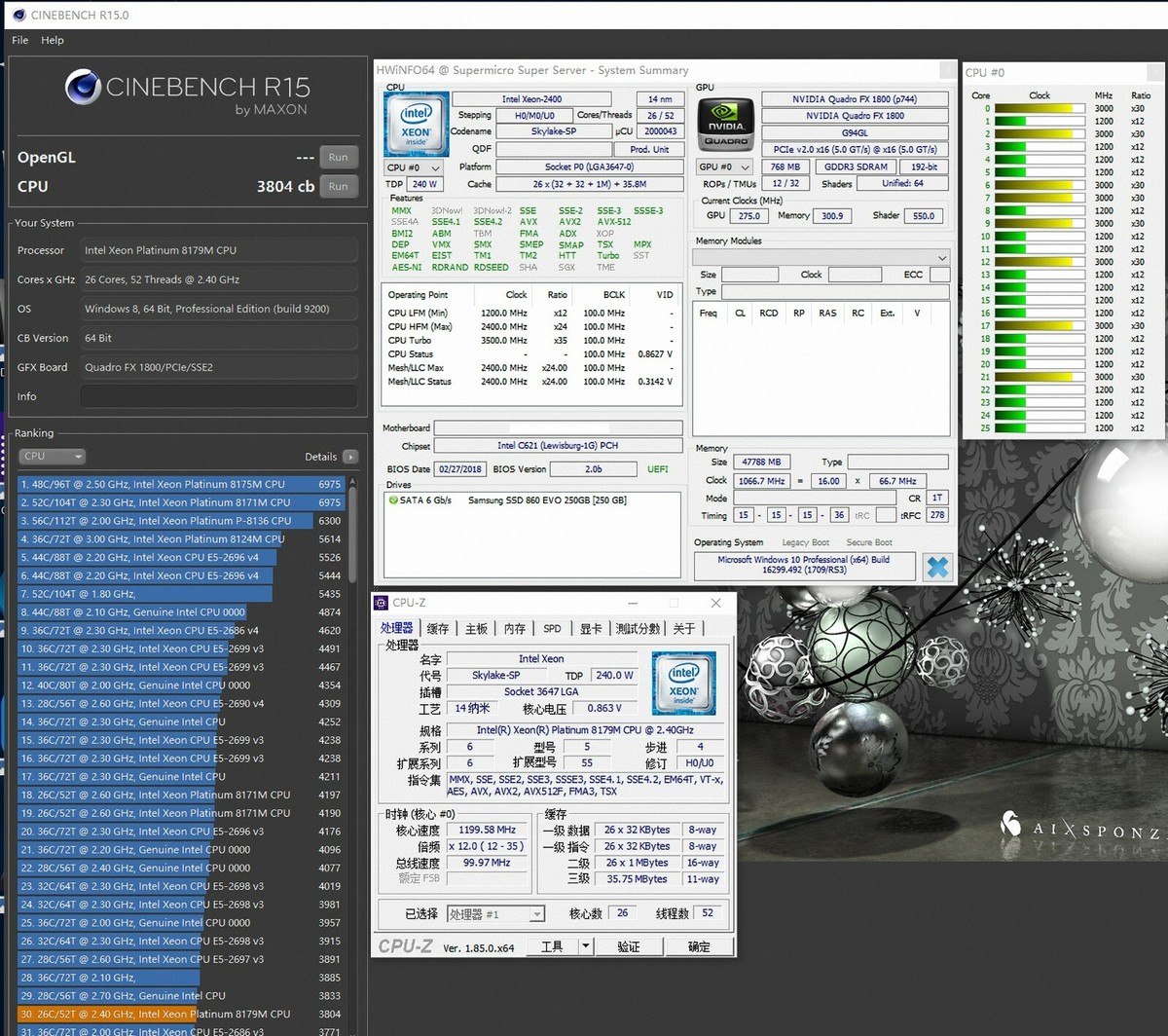Switch to the 关于 tab in CPU-Z
1168x1036 pixels.
click(684, 629)
